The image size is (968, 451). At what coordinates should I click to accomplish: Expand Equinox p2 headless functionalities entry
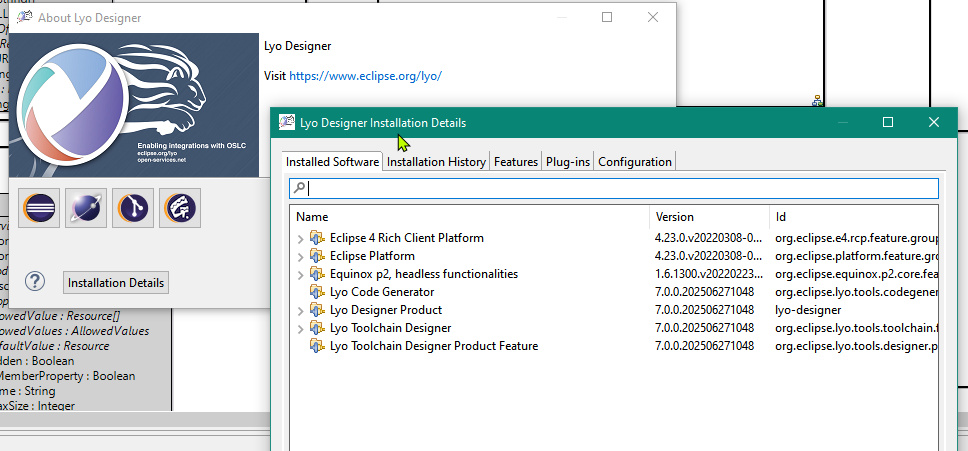click(301, 275)
